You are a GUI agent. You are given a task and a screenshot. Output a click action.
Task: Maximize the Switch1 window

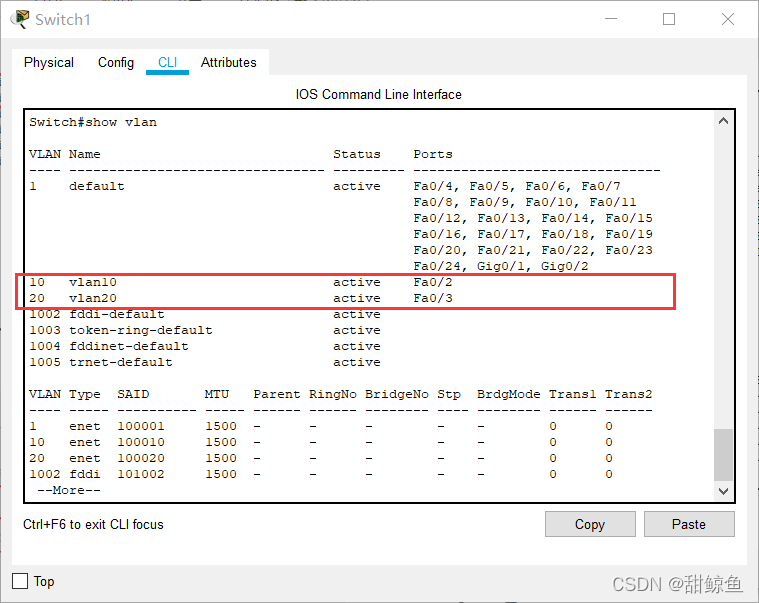point(669,19)
